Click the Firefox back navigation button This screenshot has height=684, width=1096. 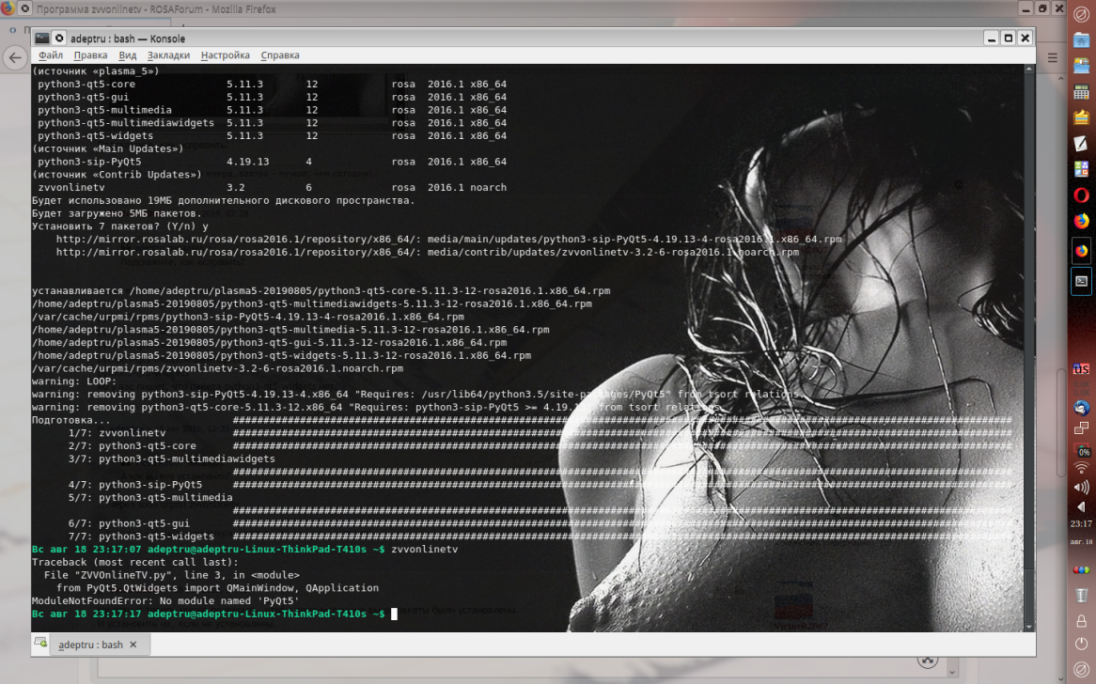(x=14, y=57)
